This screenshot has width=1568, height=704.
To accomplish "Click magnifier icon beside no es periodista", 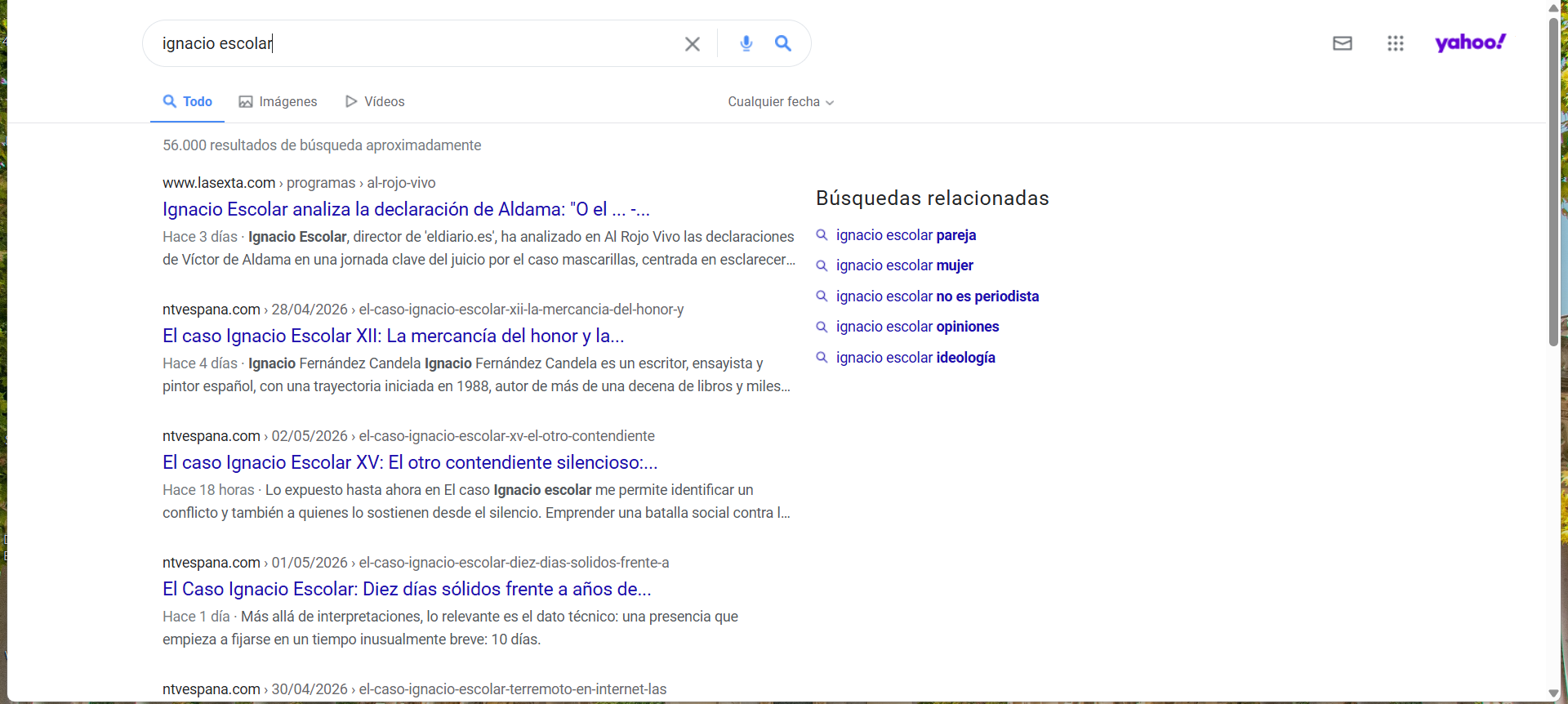I will (x=822, y=296).
